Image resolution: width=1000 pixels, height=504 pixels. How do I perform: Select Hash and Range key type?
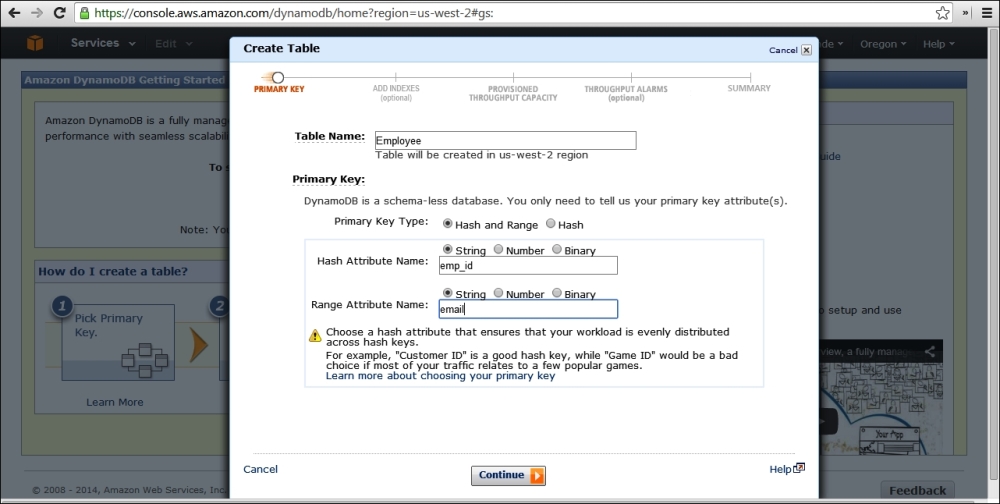[x=448, y=224]
